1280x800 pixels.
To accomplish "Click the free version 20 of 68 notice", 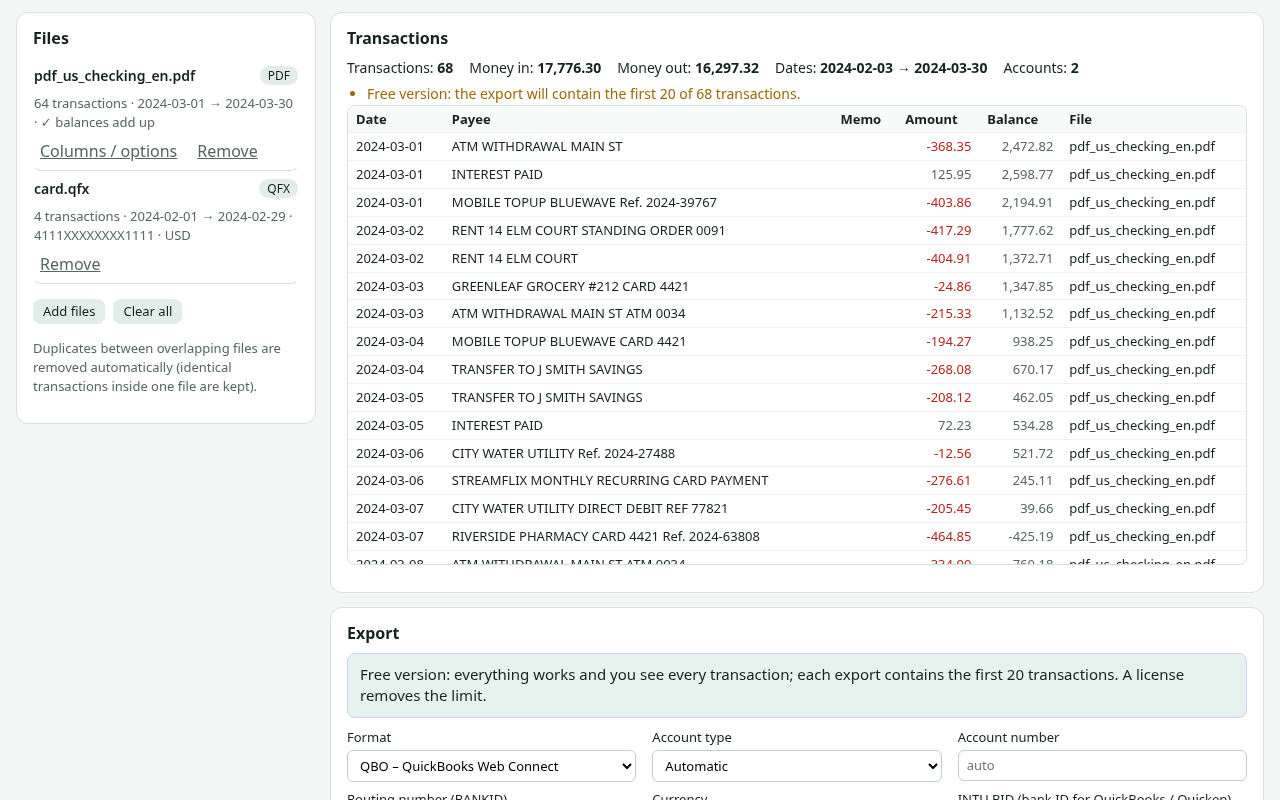I will click(x=583, y=94).
